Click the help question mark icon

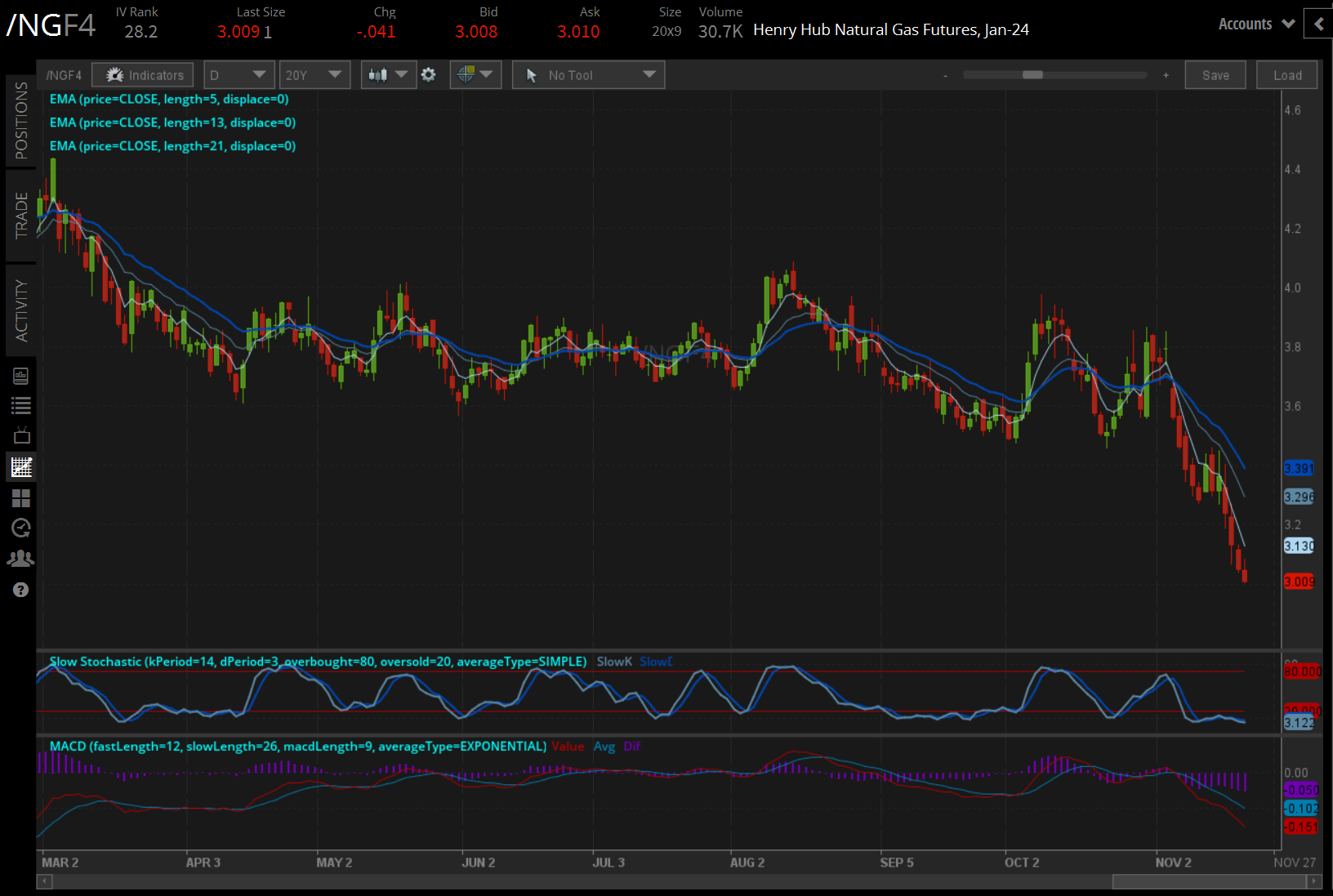tap(21, 590)
